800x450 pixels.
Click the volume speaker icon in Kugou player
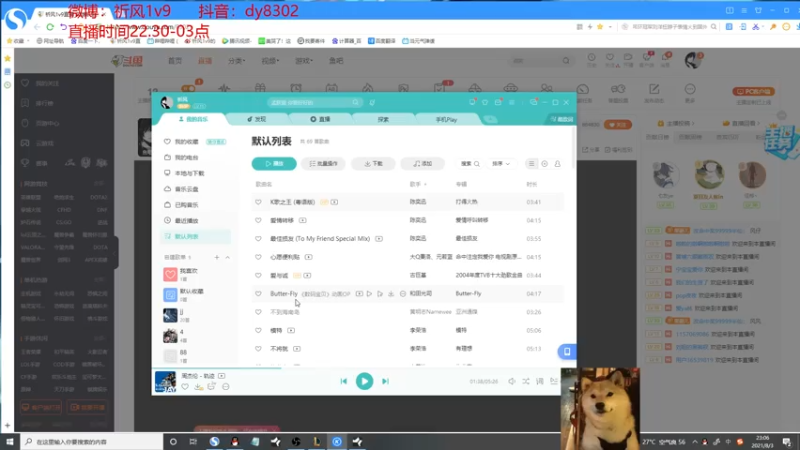(512, 381)
